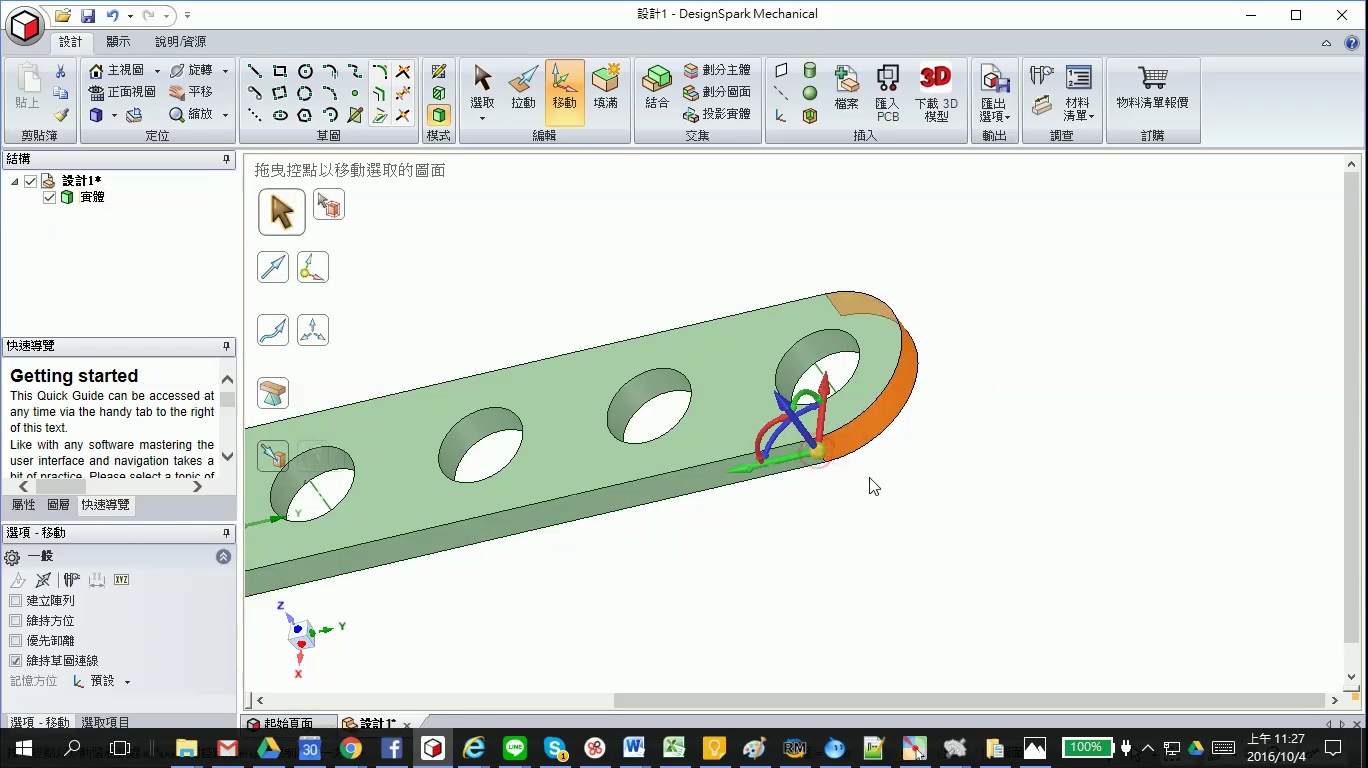Image resolution: width=1368 pixels, height=768 pixels.
Task: Select the sketch circle tool
Action: (x=305, y=71)
